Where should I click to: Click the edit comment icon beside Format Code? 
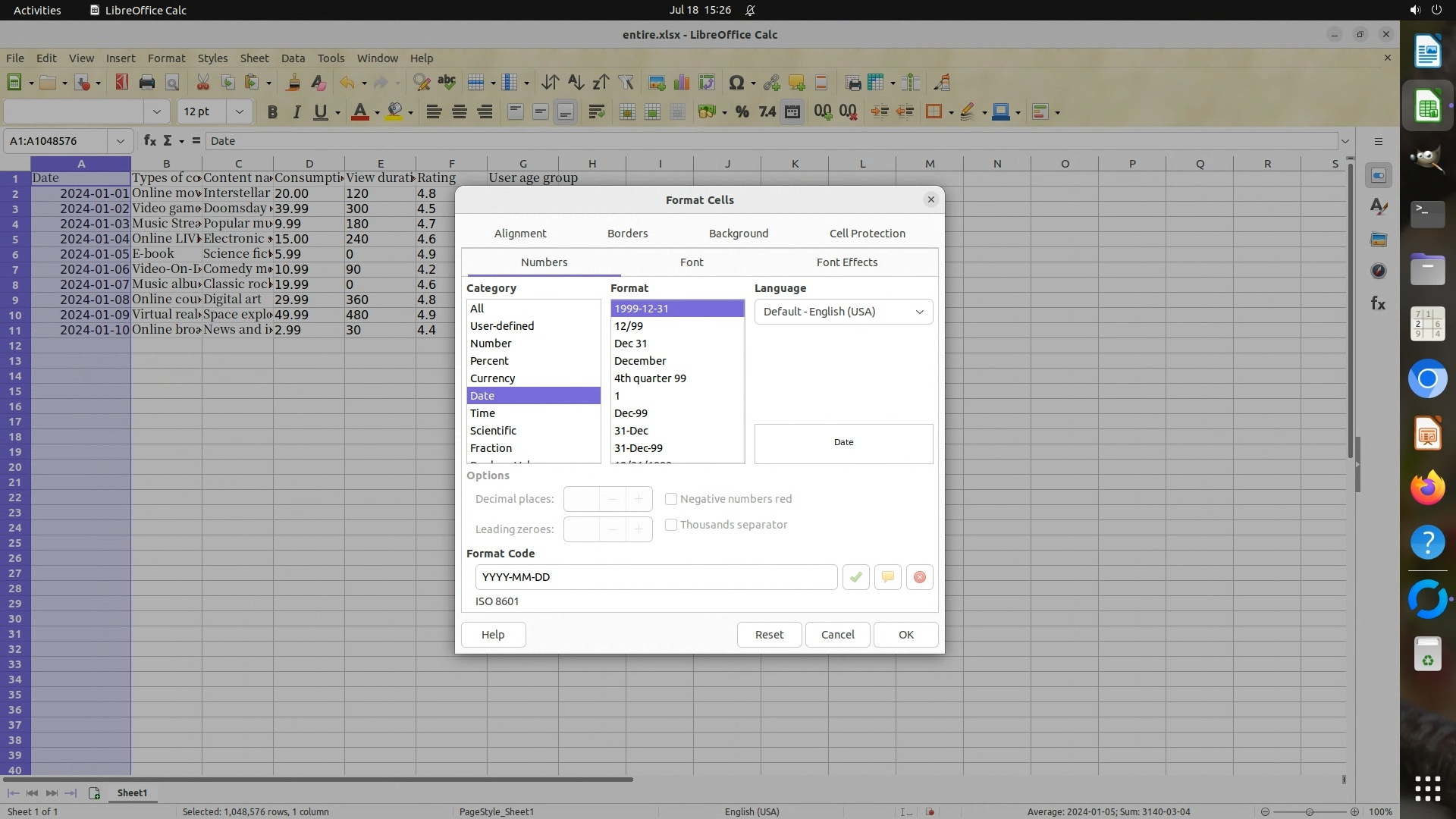pyautogui.click(x=887, y=577)
